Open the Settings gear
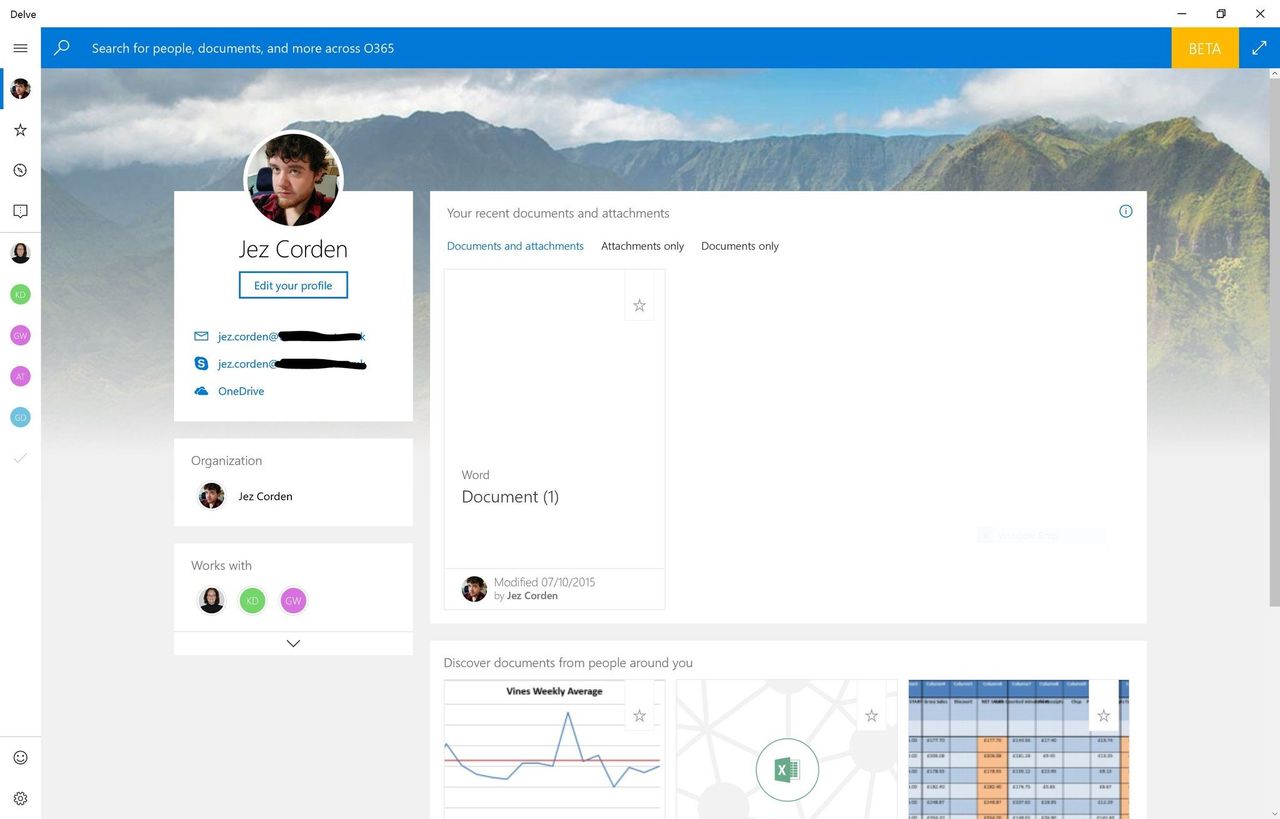This screenshot has width=1280, height=819. click(20, 799)
